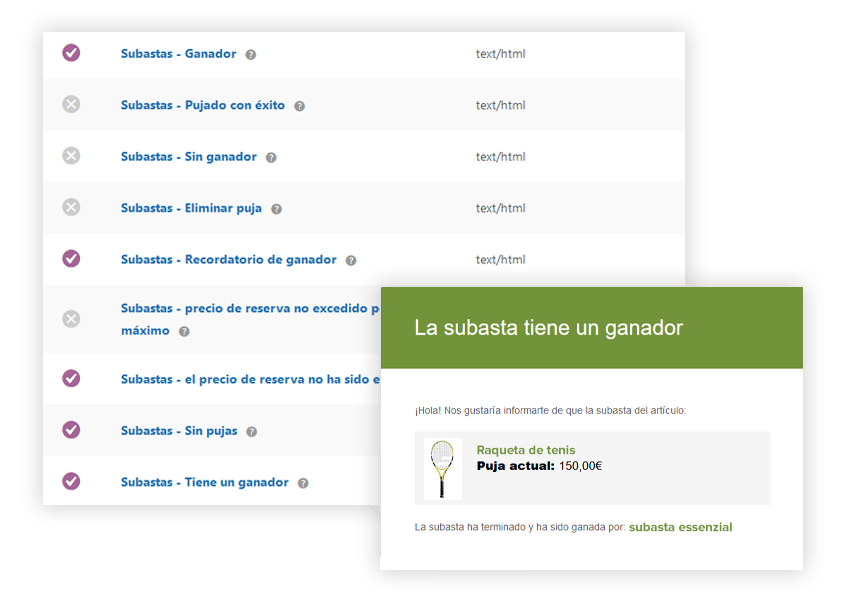848x607 pixels.
Task: Open help icon next to Recordatorio de ganador
Action: (x=351, y=260)
